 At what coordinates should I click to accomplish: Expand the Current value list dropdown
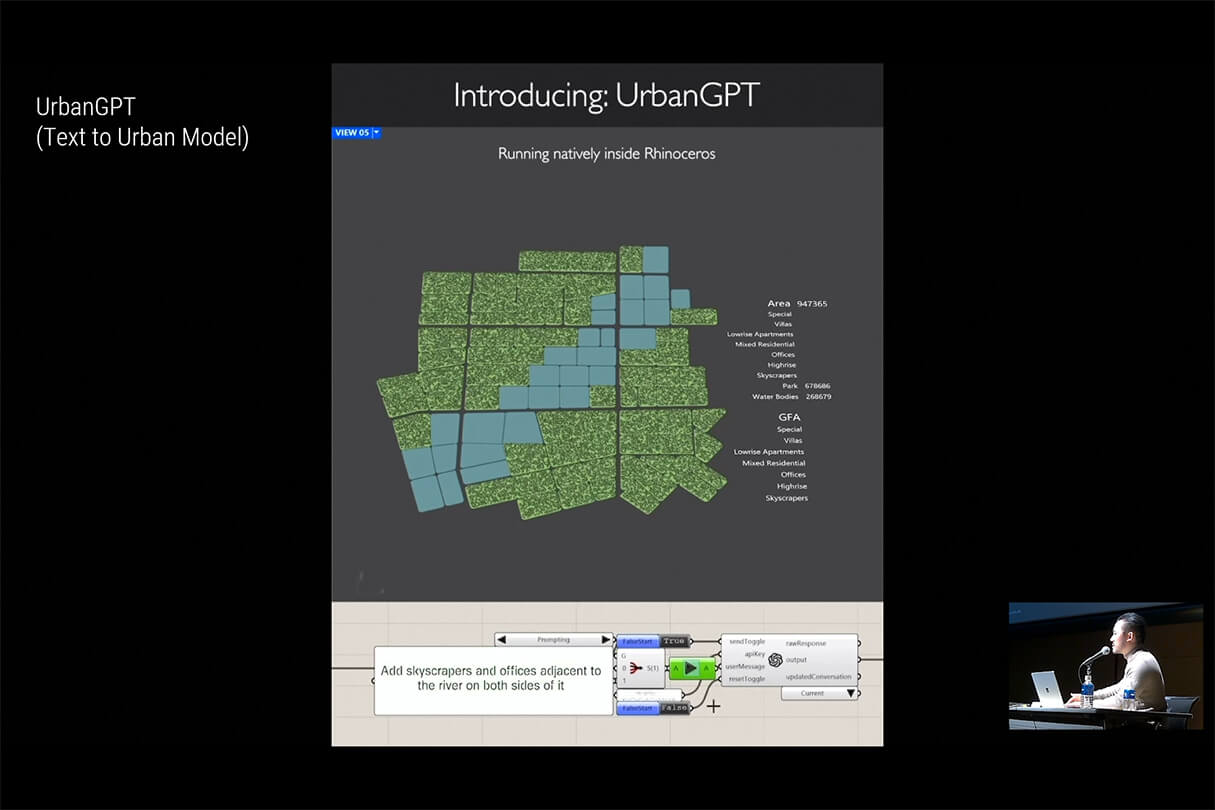pyautogui.click(x=851, y=693)
